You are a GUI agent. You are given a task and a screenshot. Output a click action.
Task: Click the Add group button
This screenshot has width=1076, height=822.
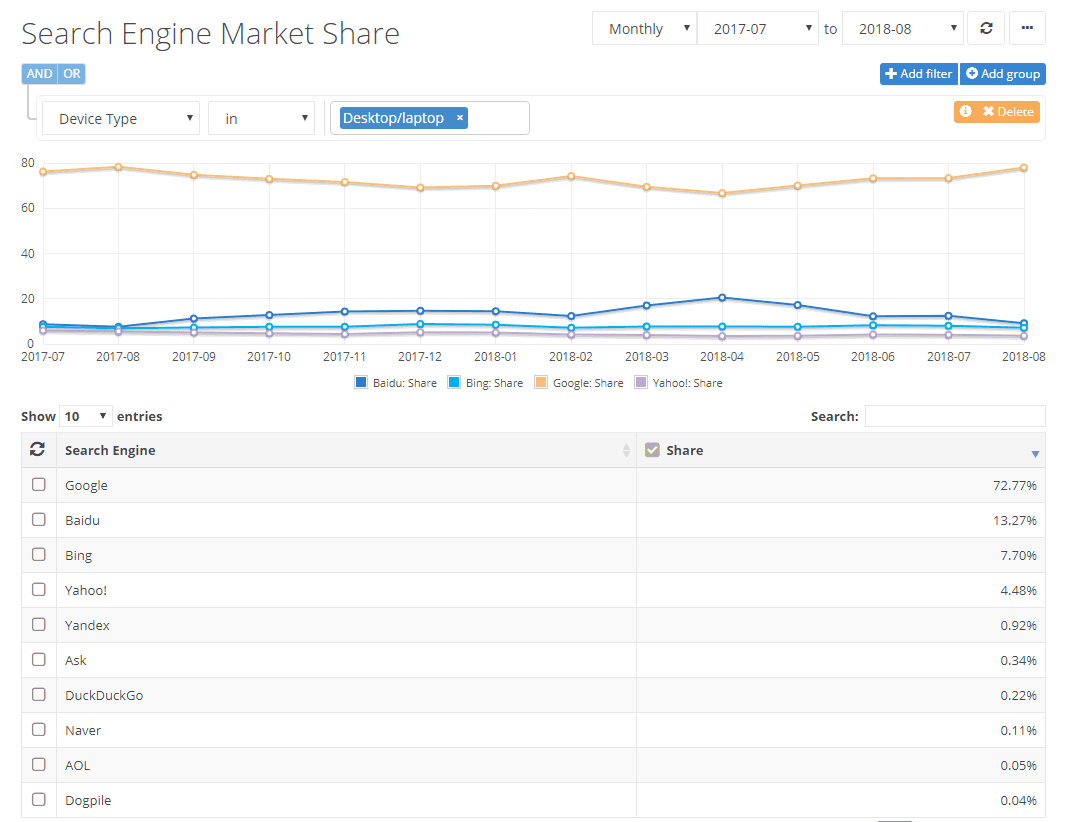click(x=1003, y=73)
